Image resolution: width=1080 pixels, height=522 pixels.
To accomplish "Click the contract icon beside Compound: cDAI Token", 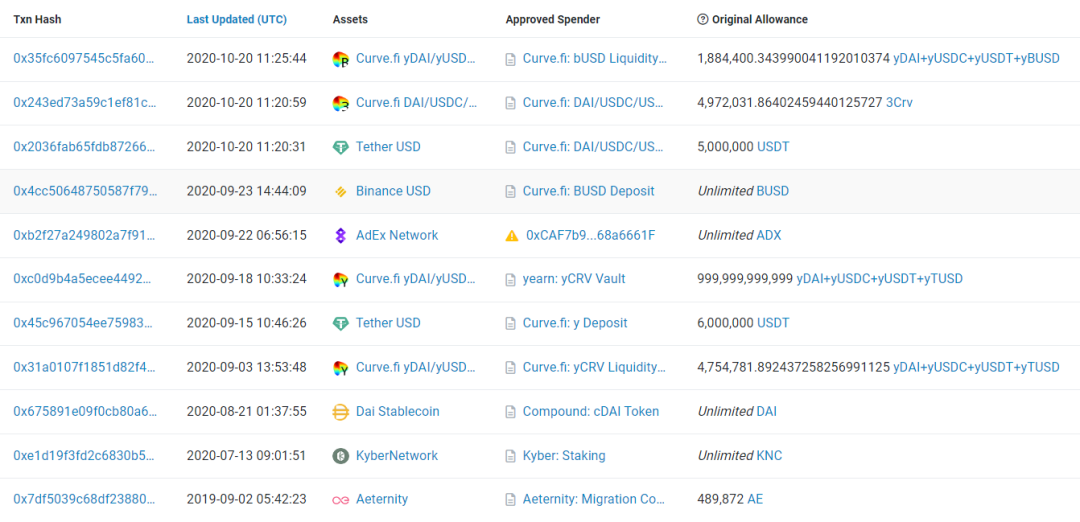I will (511, 412).
